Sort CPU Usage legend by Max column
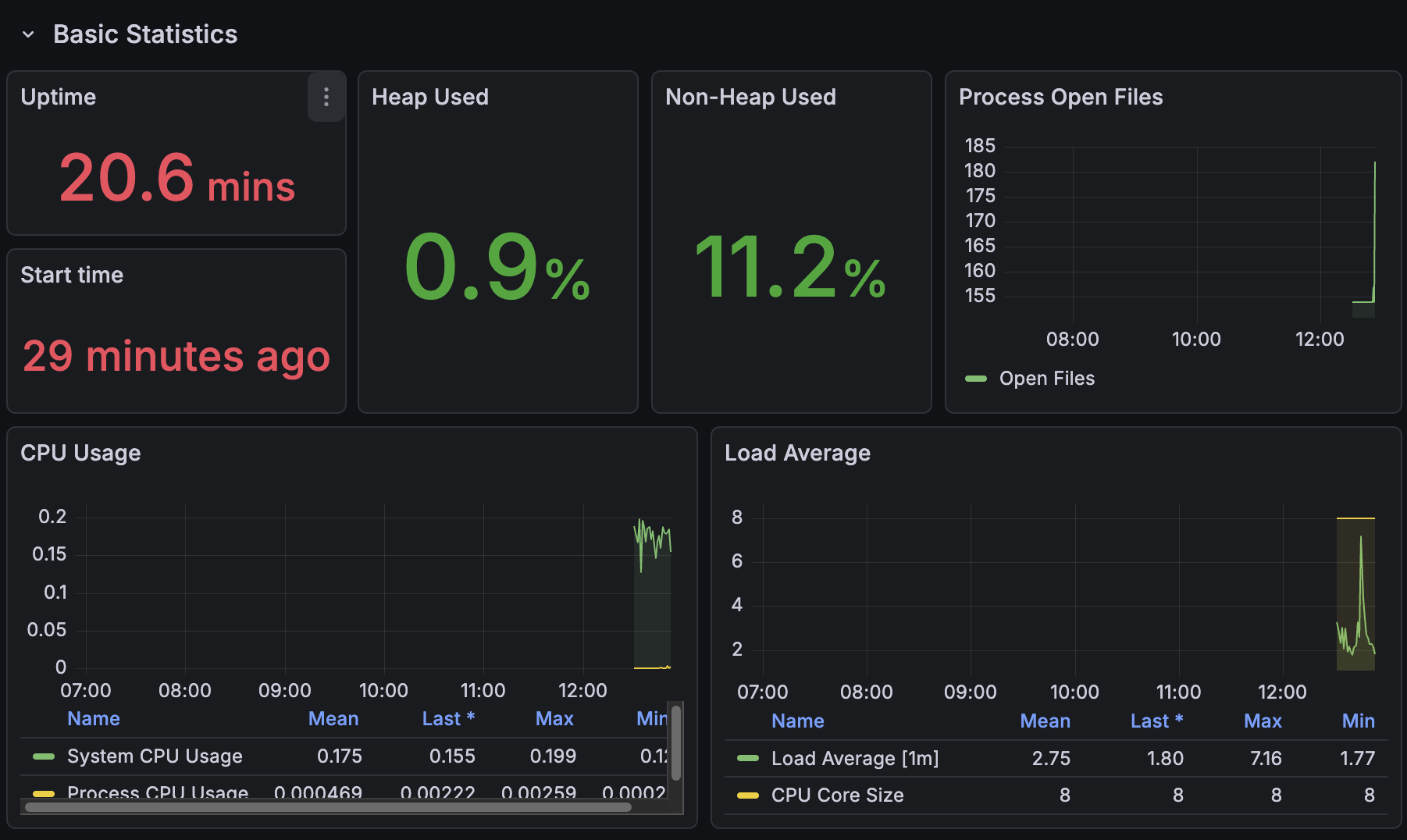 554,718
